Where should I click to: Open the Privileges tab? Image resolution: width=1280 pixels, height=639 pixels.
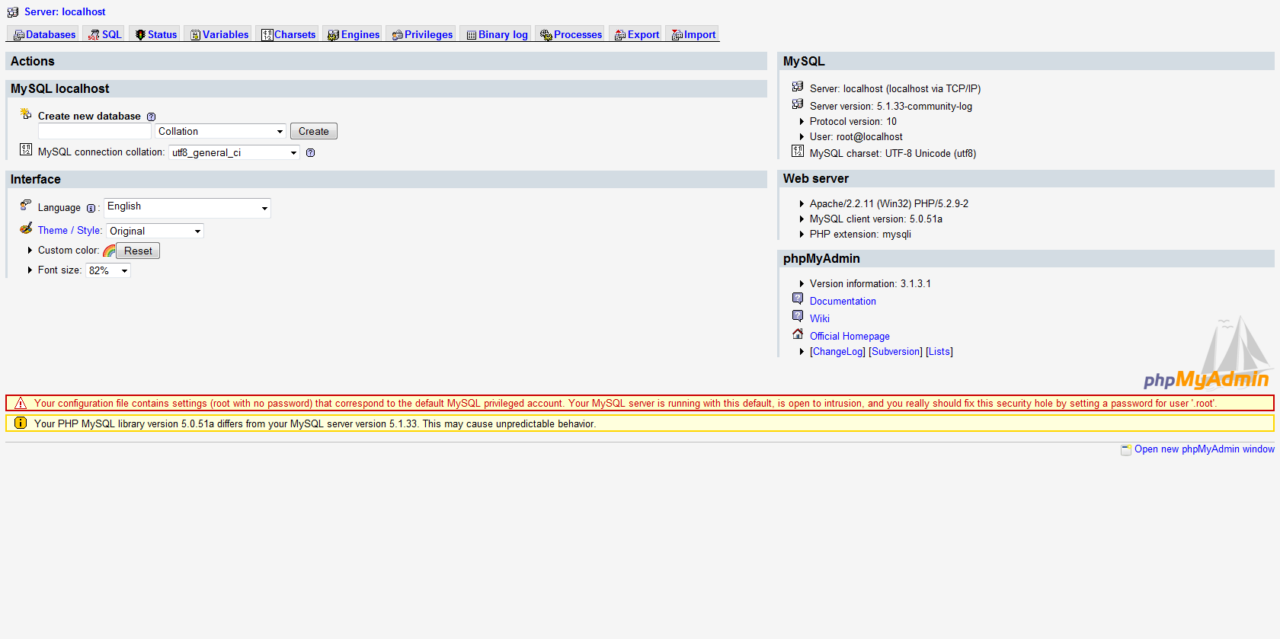(422, 34)
